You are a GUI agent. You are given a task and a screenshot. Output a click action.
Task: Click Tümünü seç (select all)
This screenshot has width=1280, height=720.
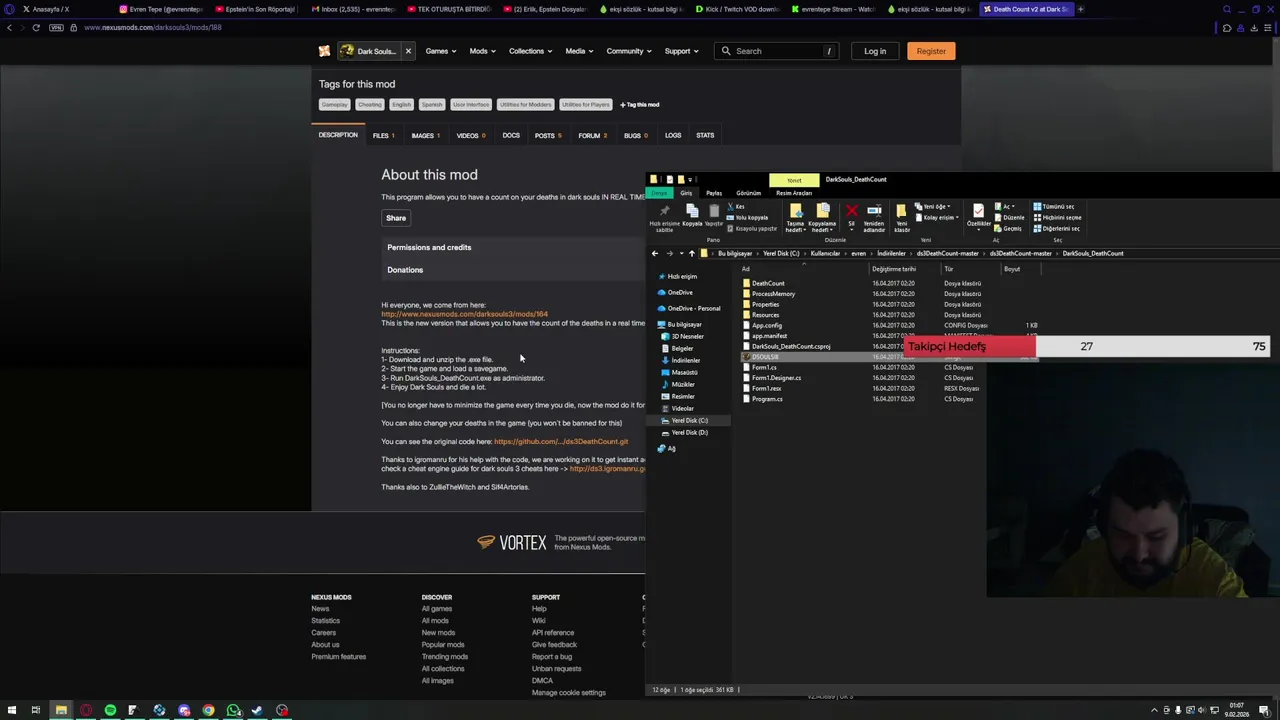pos(1054,207)
